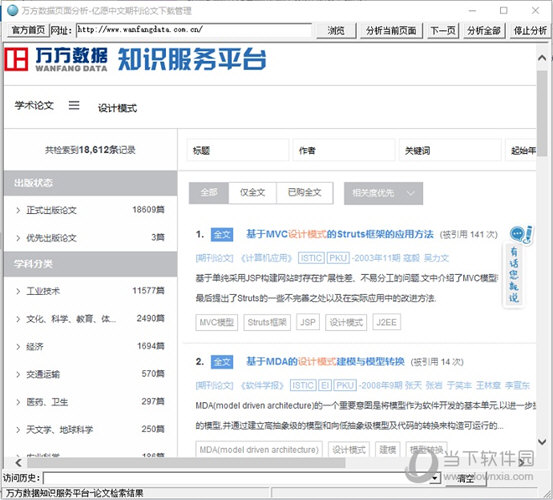Viewport: 553px width, 500px height.
Task: Click the J2EE keyword tag
Action: click(387, 322)
